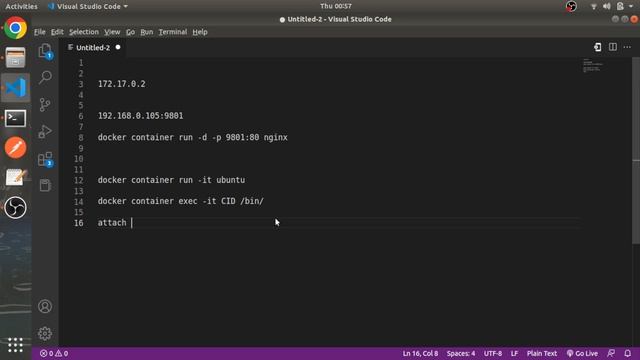Click the nginx docker run command line
This screenshot has width=640, height=360.
point(193,138)
